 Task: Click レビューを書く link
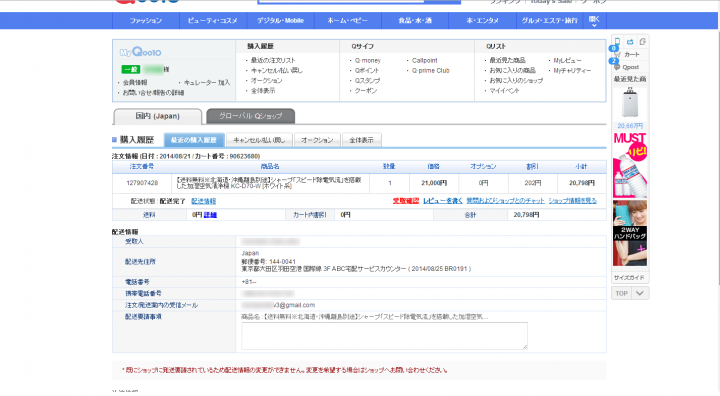pos(443,201)
